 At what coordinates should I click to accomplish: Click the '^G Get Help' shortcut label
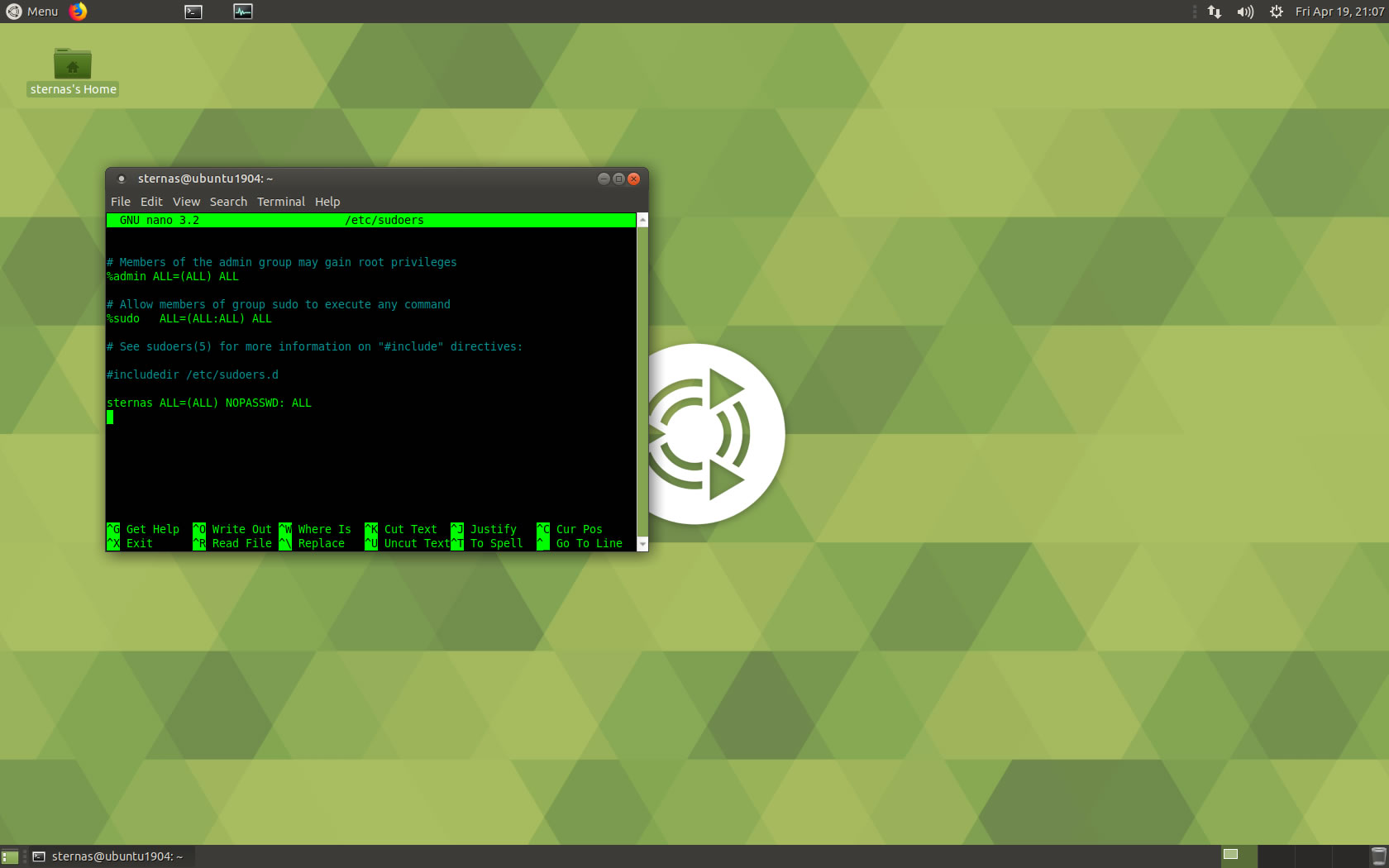pos(143,530)
